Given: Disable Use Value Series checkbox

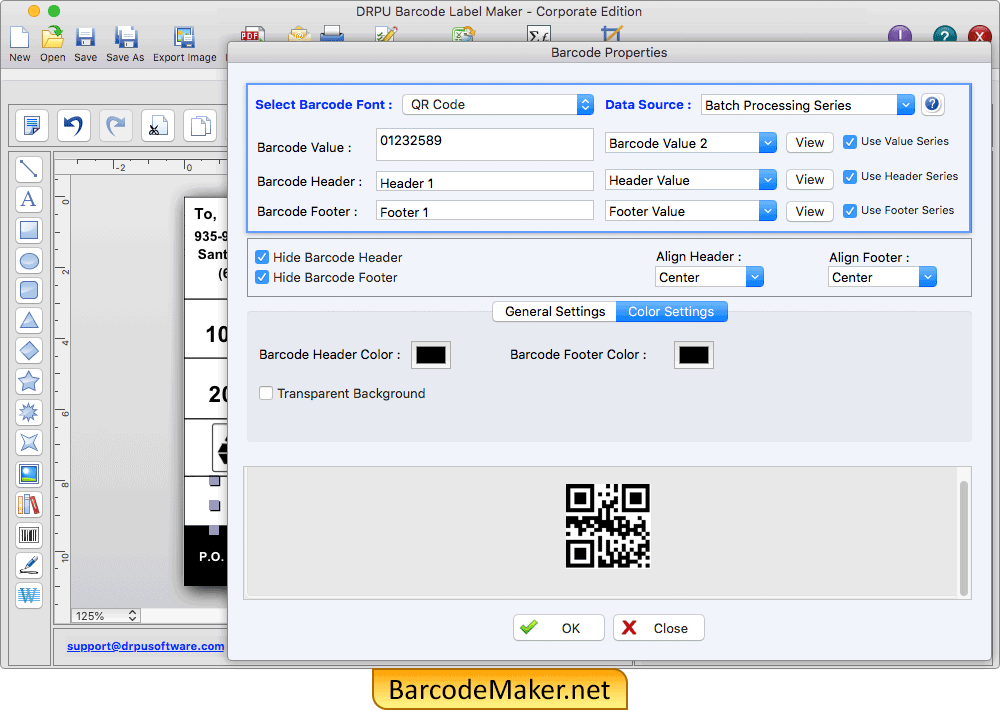Looking at the screenshot, I should (849, 142).
